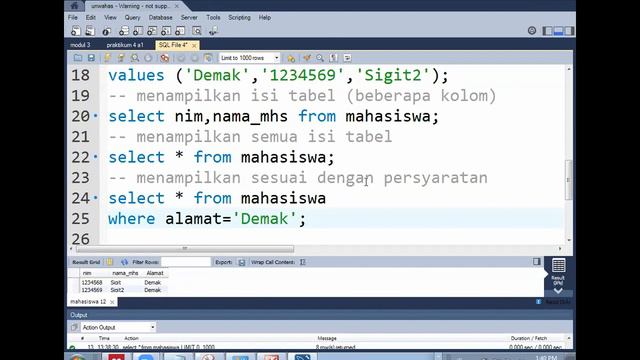Open the View menu

[x=110, y=18]
